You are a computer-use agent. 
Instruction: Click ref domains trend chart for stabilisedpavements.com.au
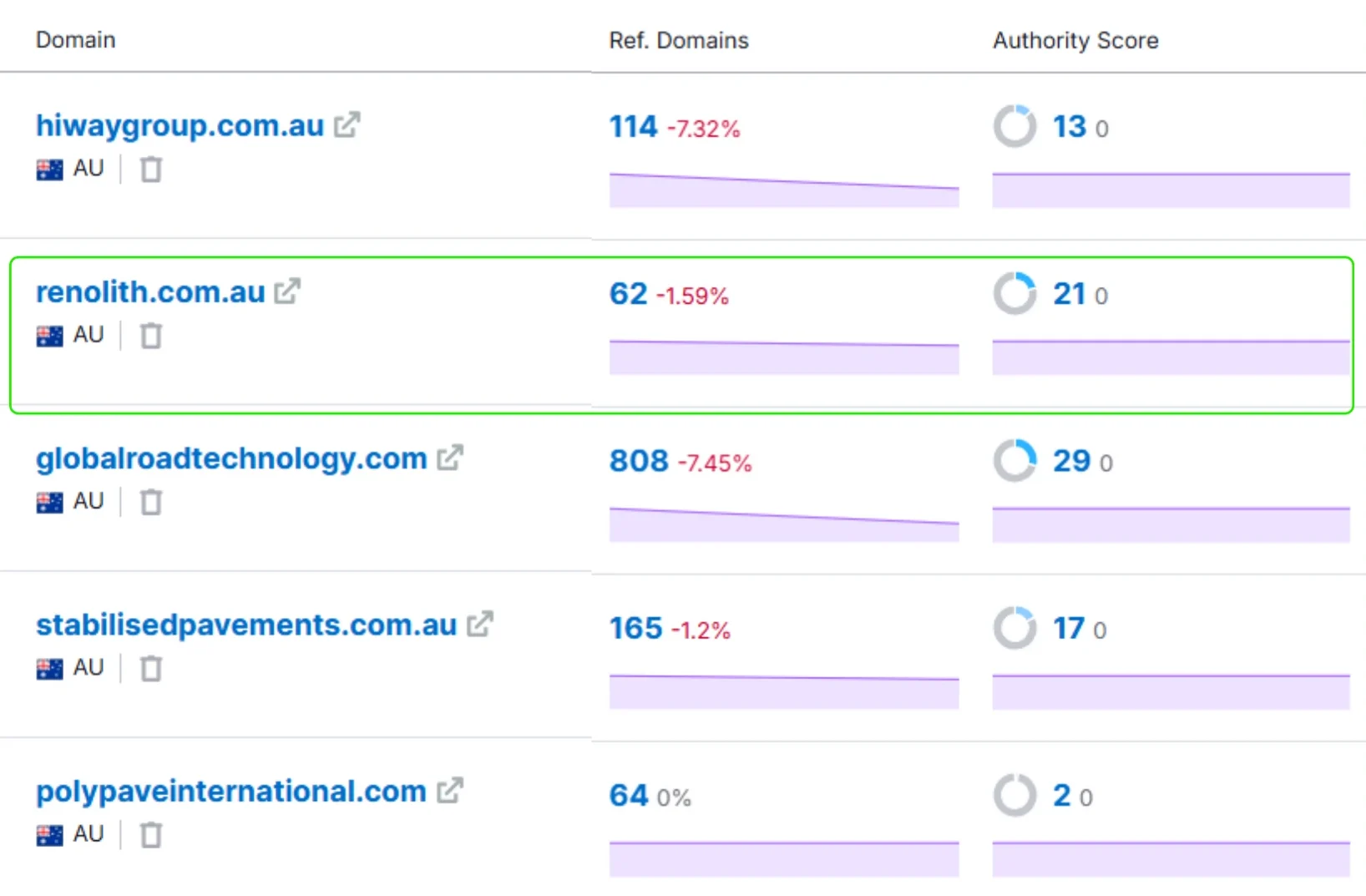point(784,691)
